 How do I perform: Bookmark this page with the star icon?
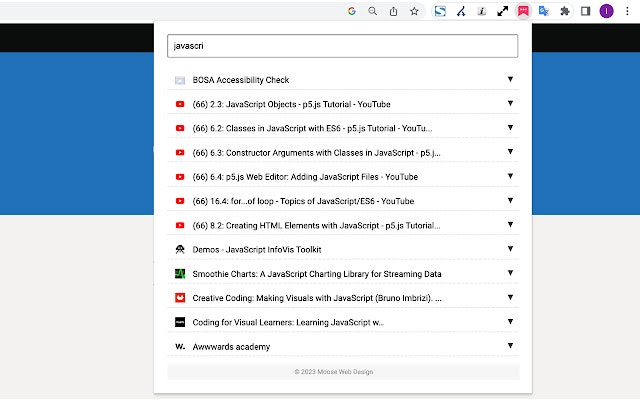(x=414, y=11)
